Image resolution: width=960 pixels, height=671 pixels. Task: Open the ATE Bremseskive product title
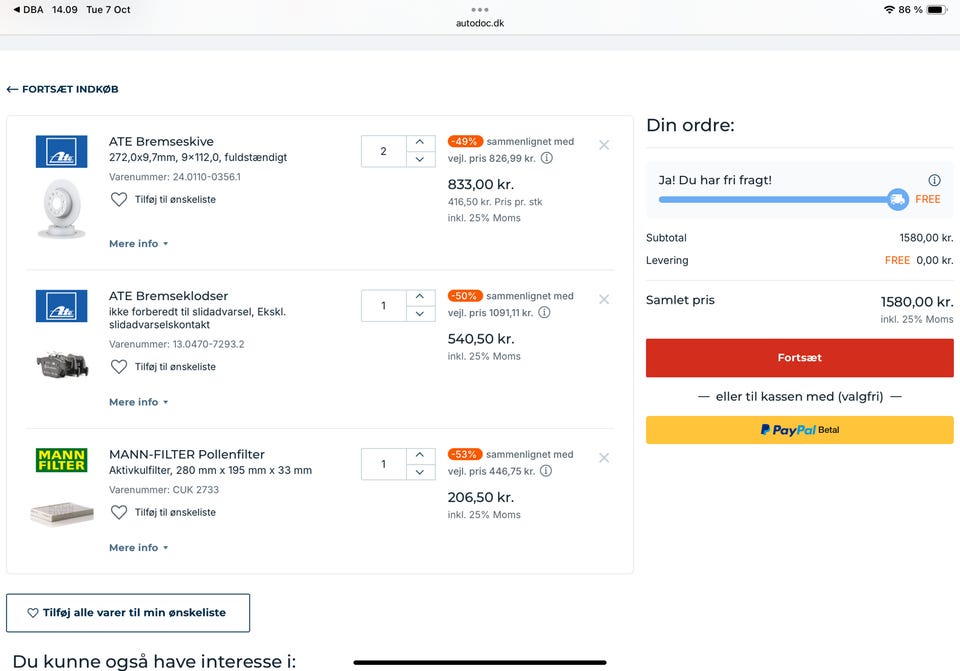[x=162, y=141]
